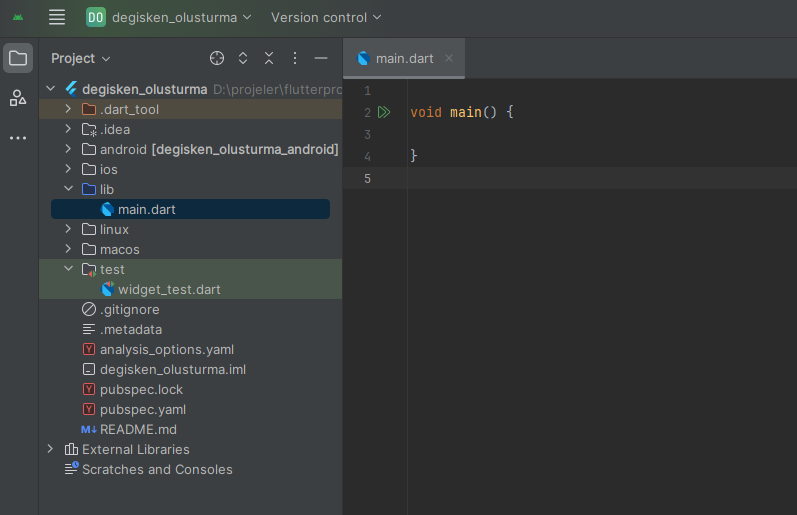Expand the .dart_tool folder
The image size is (797, 515).
(68, 109)
